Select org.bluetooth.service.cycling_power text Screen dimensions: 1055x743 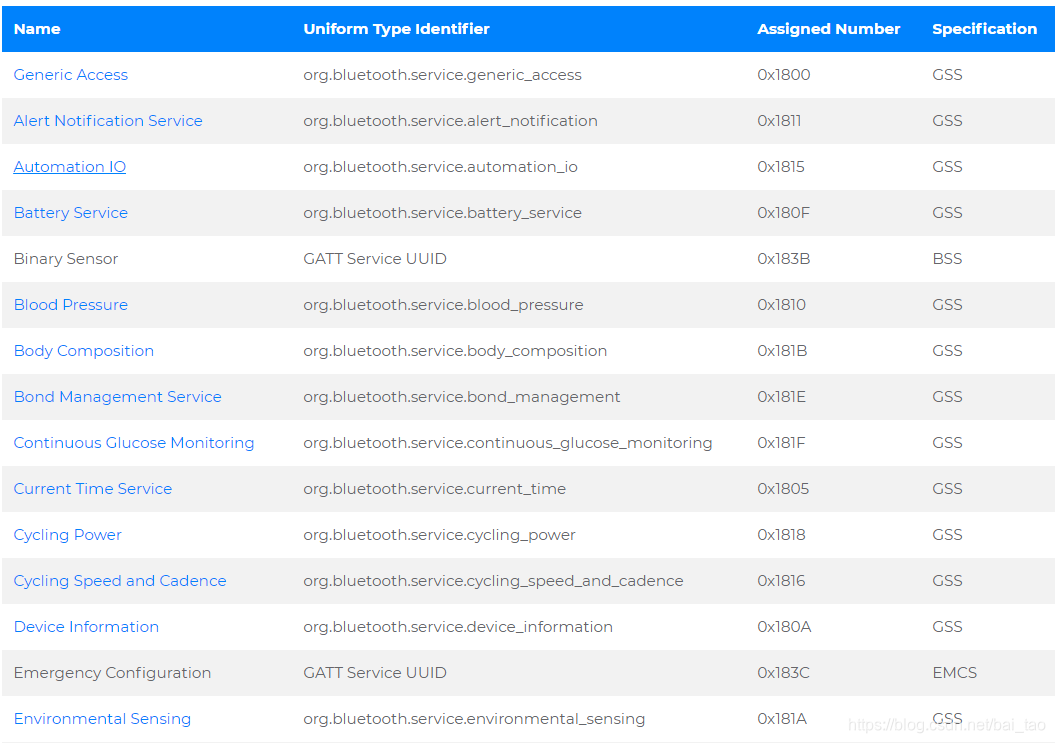[439, 535]
